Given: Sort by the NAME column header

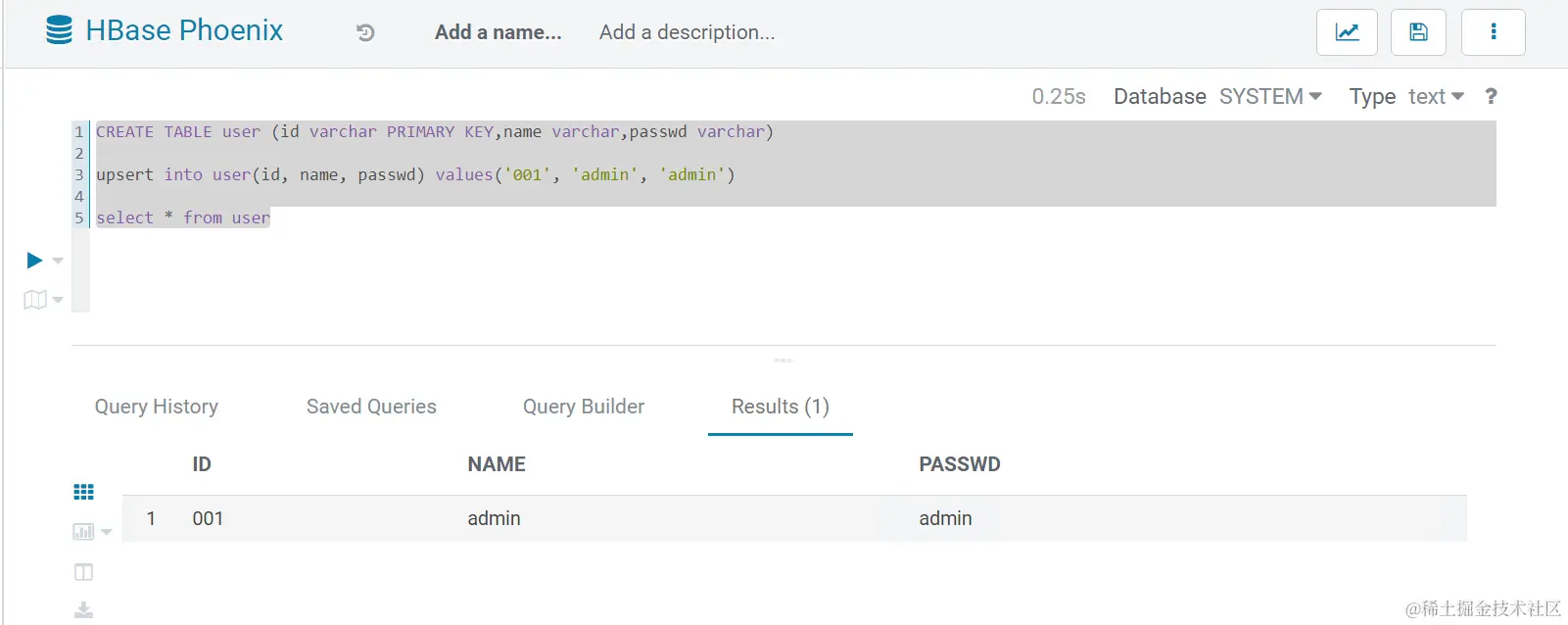Looking at the screenshot, I should [497, 464].
